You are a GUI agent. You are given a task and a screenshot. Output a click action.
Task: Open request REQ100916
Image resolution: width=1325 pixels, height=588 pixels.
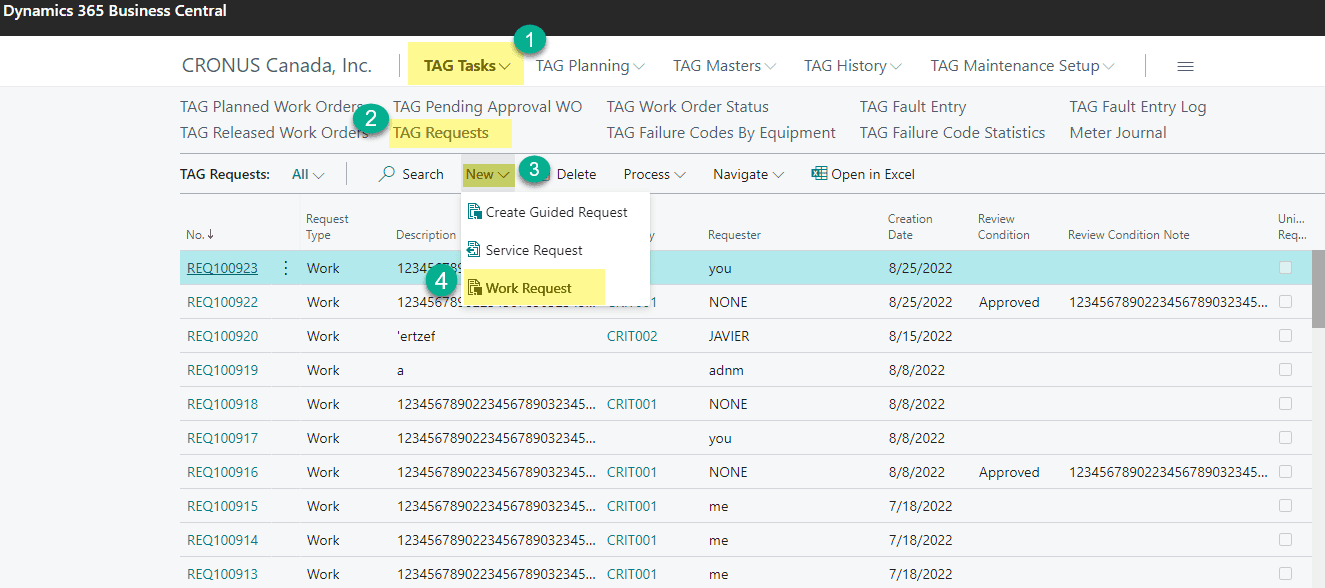(222, 472)
